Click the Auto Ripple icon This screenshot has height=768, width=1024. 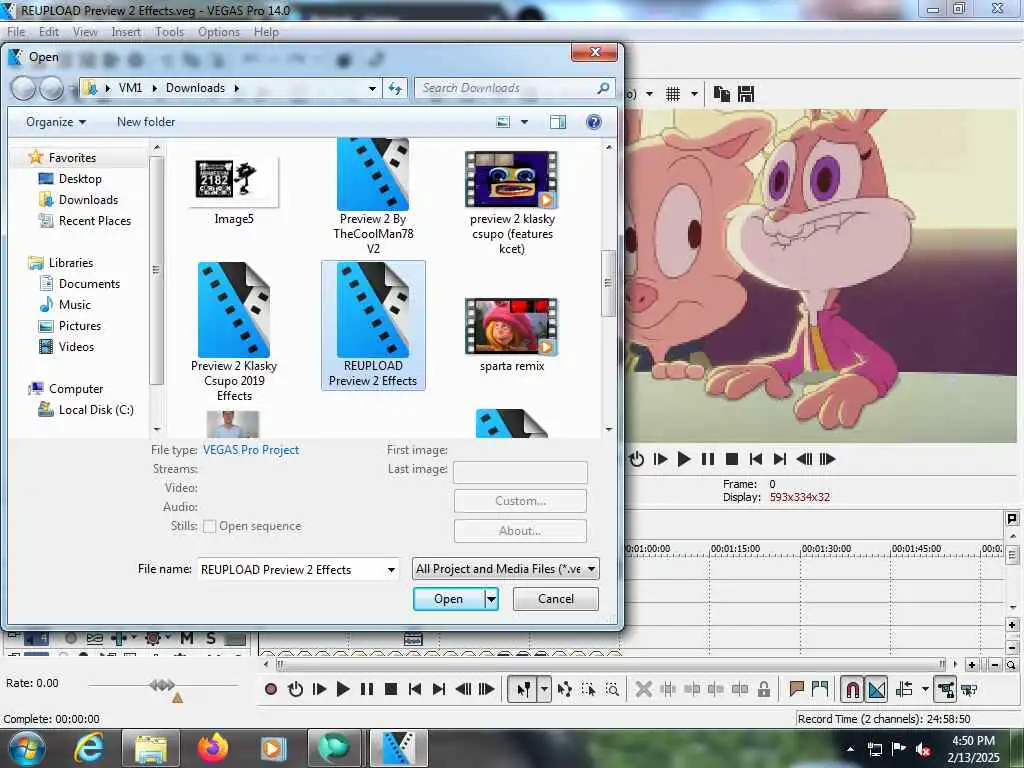click(904, 689)
